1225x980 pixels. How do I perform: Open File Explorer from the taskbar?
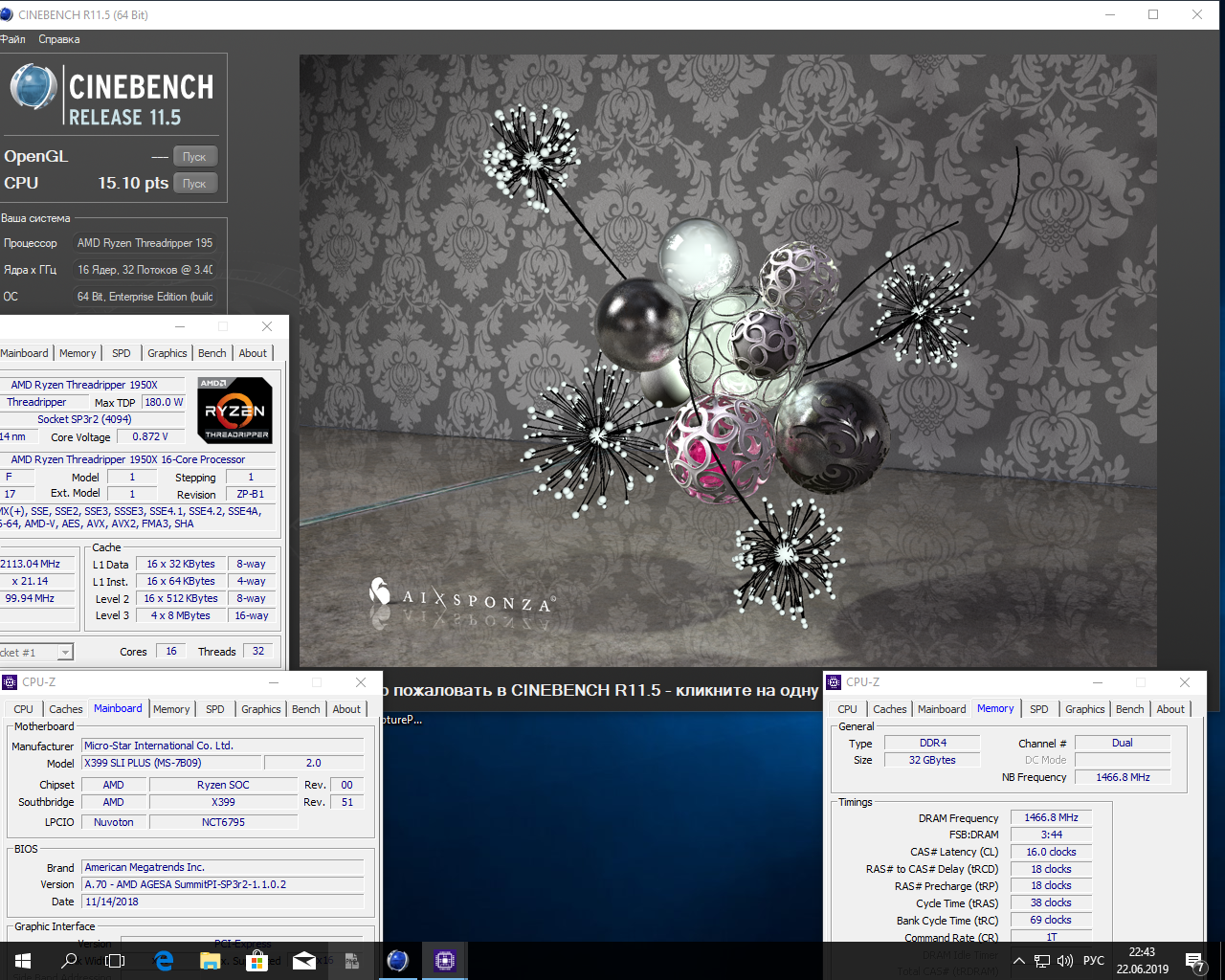point(211,961)
